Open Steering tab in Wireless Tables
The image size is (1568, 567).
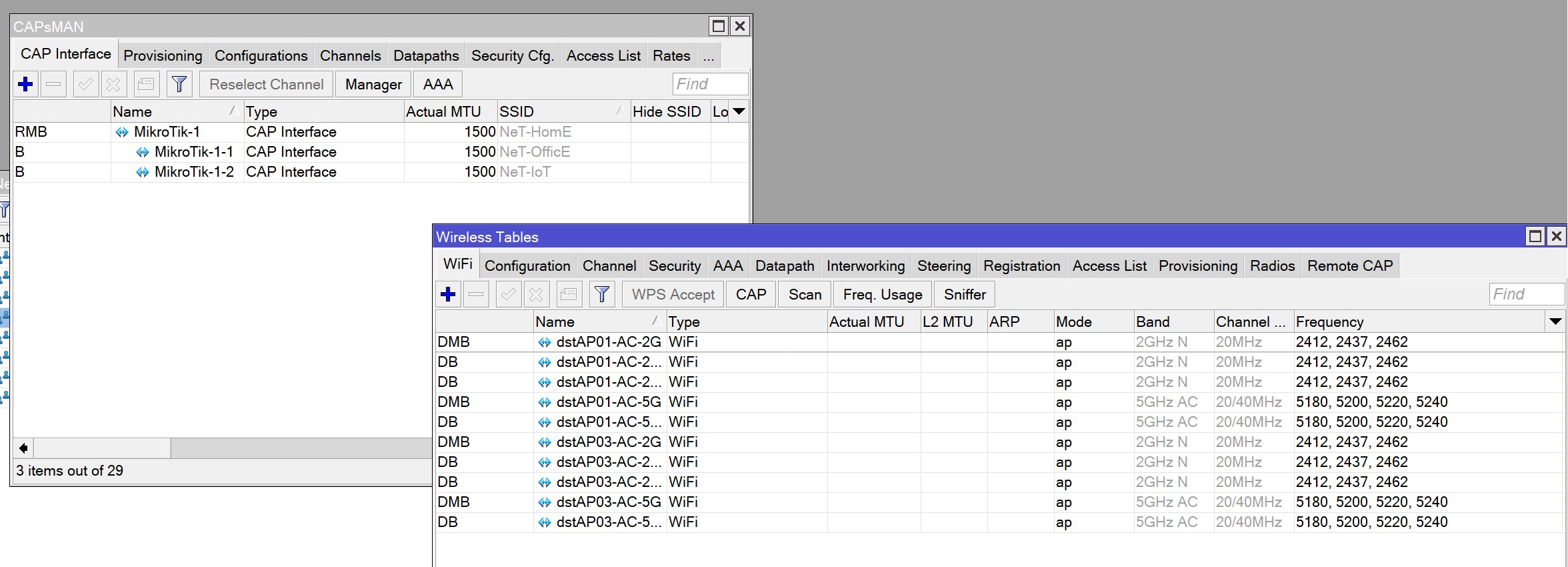click(944, 266)
